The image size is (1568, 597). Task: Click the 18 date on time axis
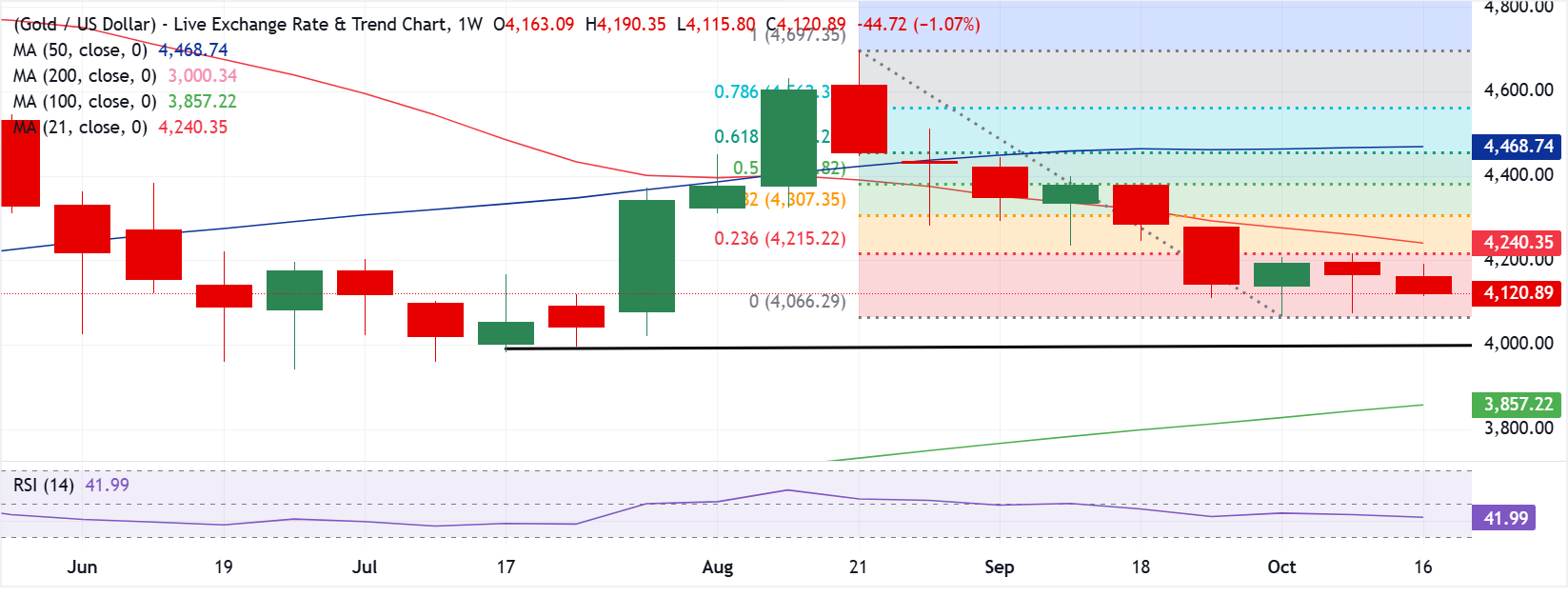coord(1141,567)
